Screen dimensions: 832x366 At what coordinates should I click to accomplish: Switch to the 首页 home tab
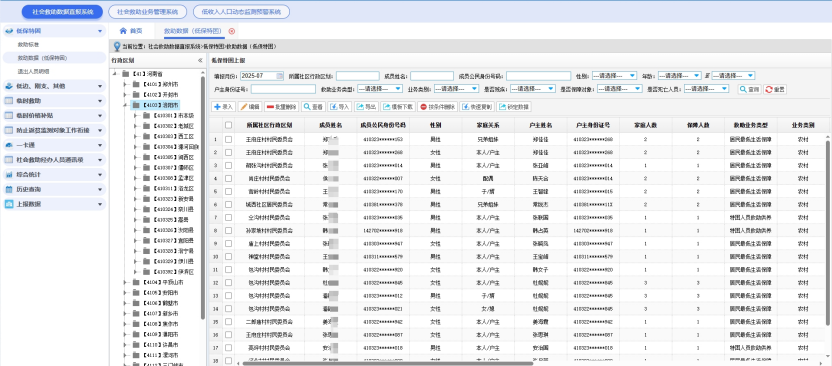pyautogui.click(x=131, y=31)
